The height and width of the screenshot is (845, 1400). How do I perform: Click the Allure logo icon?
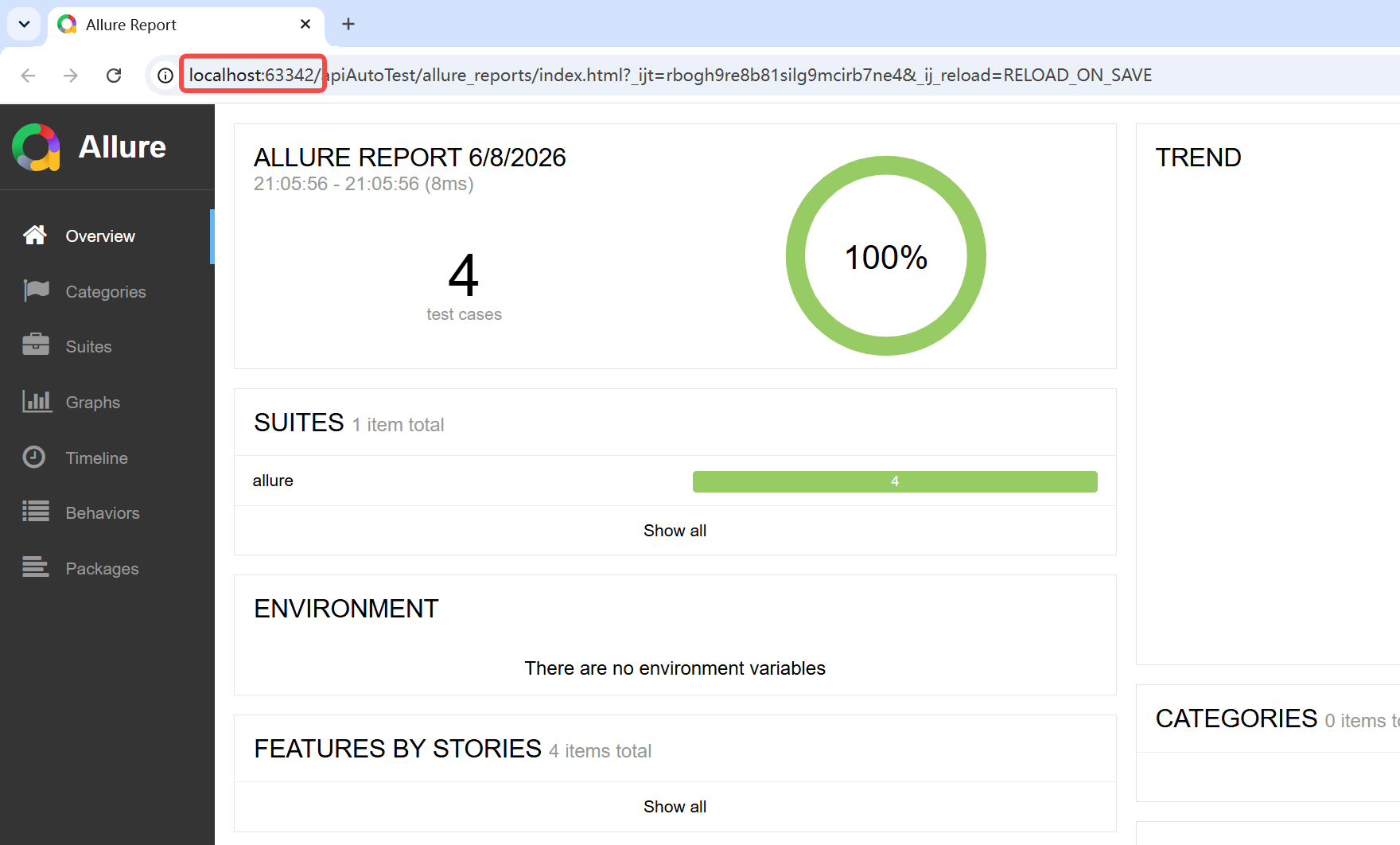click(37, 147)
